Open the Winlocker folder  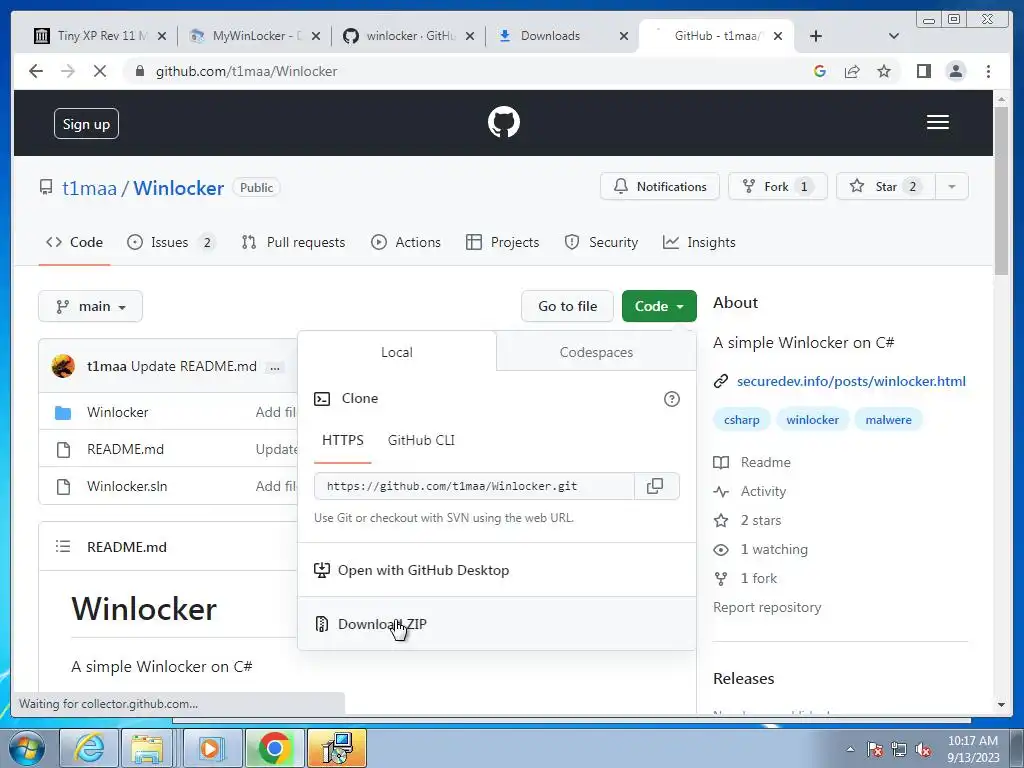(x=118, y=412)
